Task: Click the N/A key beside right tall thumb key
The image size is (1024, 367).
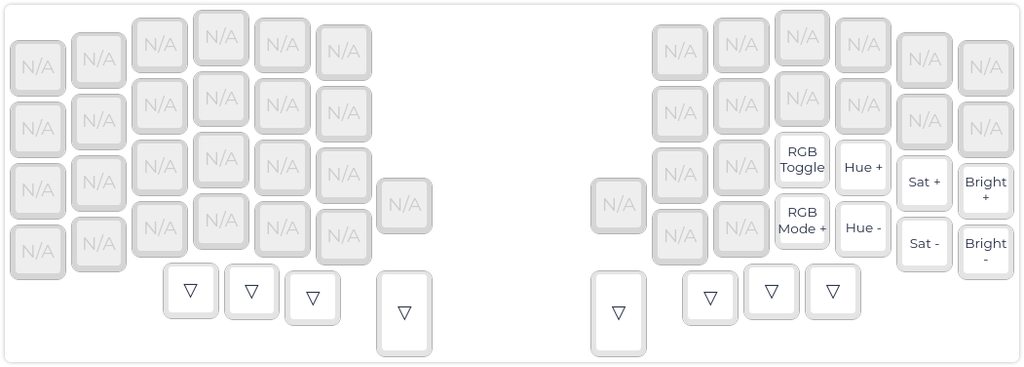Action: click(x=618, y=205)
